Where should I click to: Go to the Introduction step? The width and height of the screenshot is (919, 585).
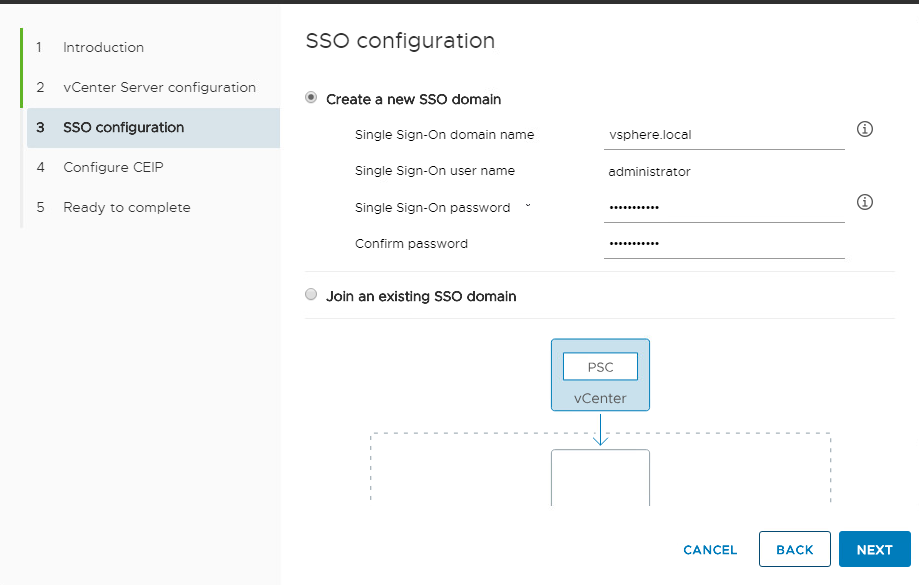click(x=103, y=47)
